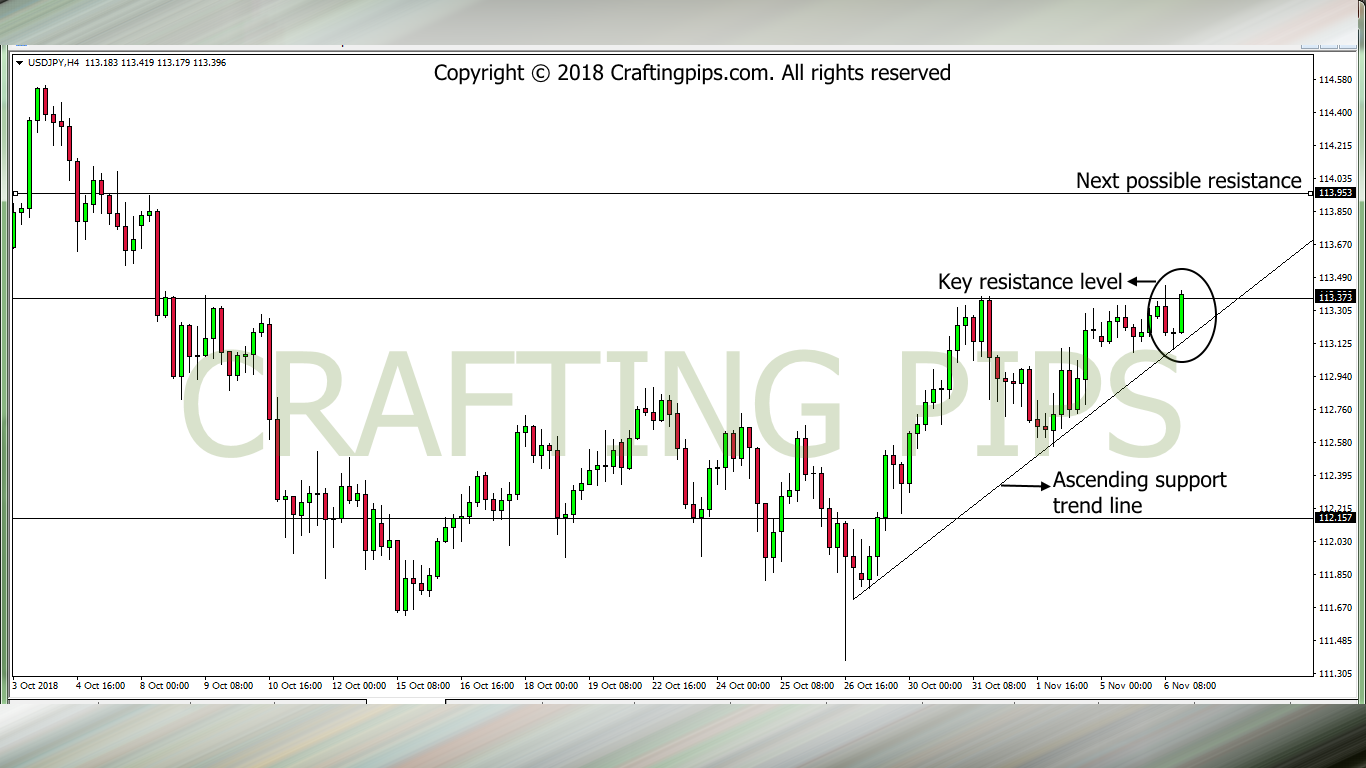Click the 114.215 price on the scale
1366x768 pixels.
click(x=1336, y=146)
